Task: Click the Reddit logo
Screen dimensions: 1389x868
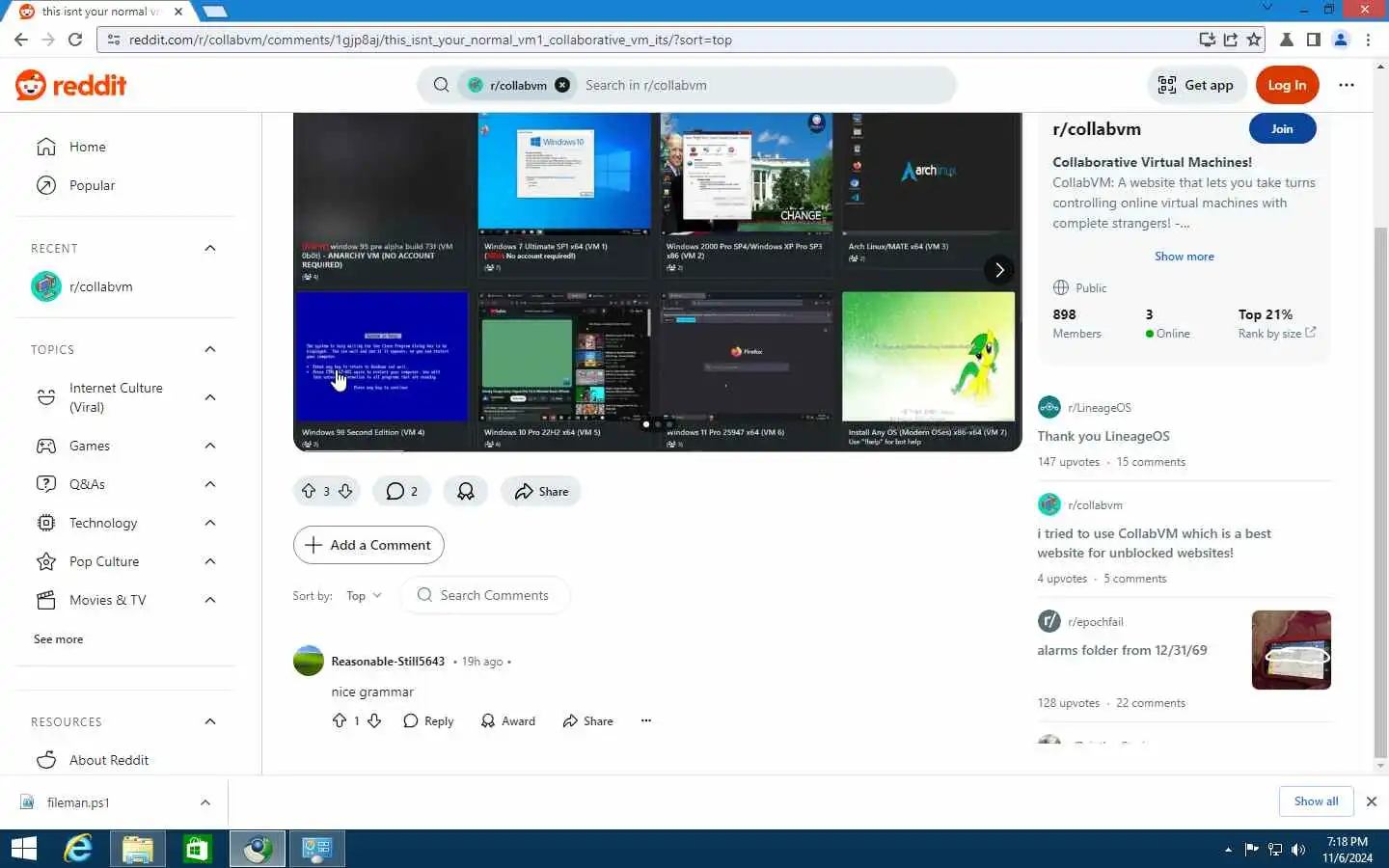Action: click(71, 85)
